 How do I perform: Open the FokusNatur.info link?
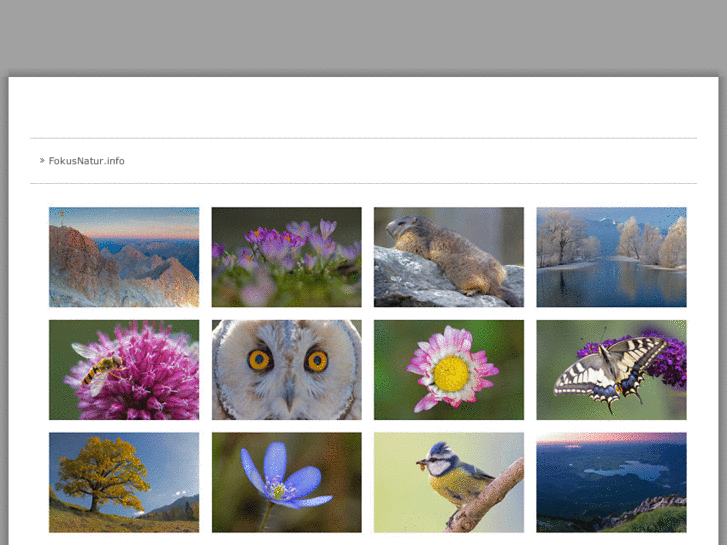86,161
